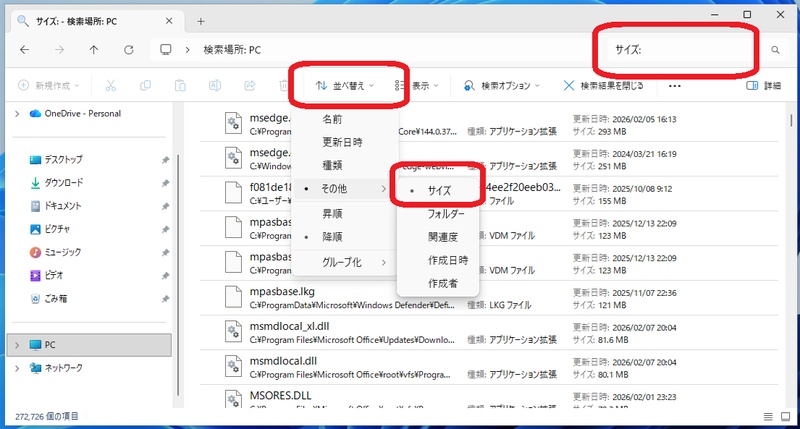The height and width of the screenshot is (429, 800).
Task: Click the Rename icon in toolbar
Action: click(x=215, y=86)
